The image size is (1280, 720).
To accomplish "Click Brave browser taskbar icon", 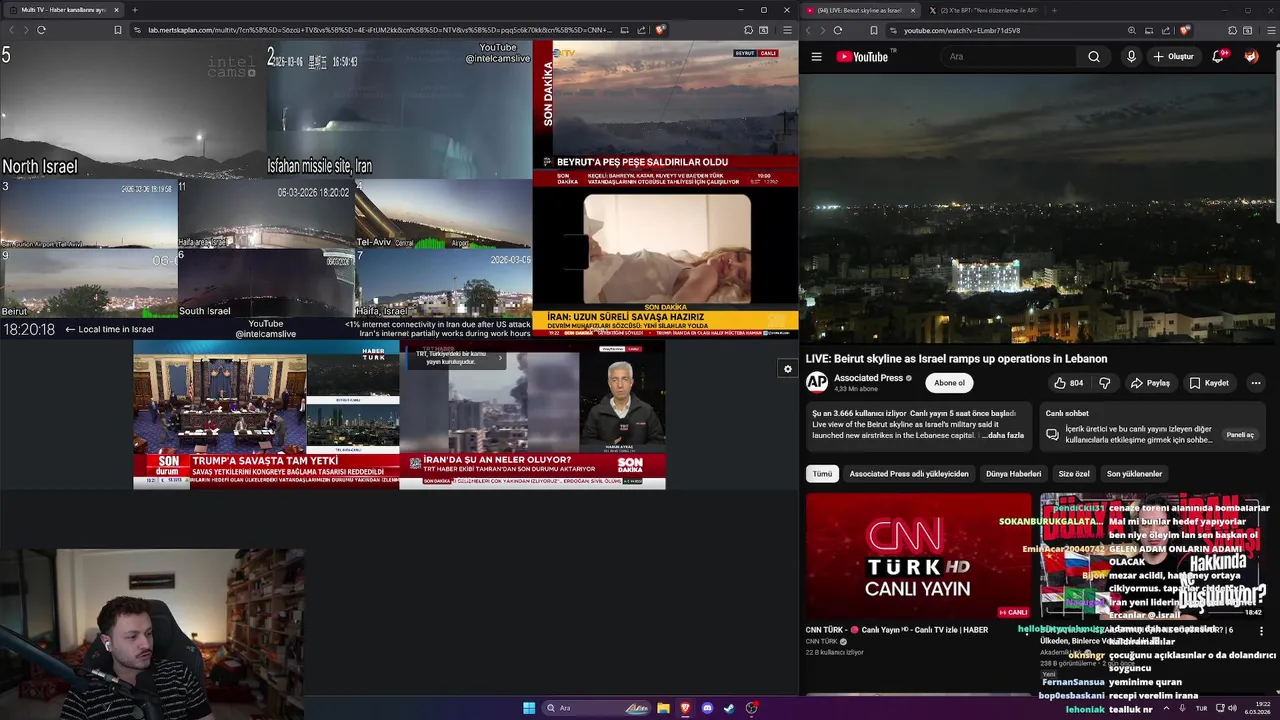I will (x=685, y=708).
